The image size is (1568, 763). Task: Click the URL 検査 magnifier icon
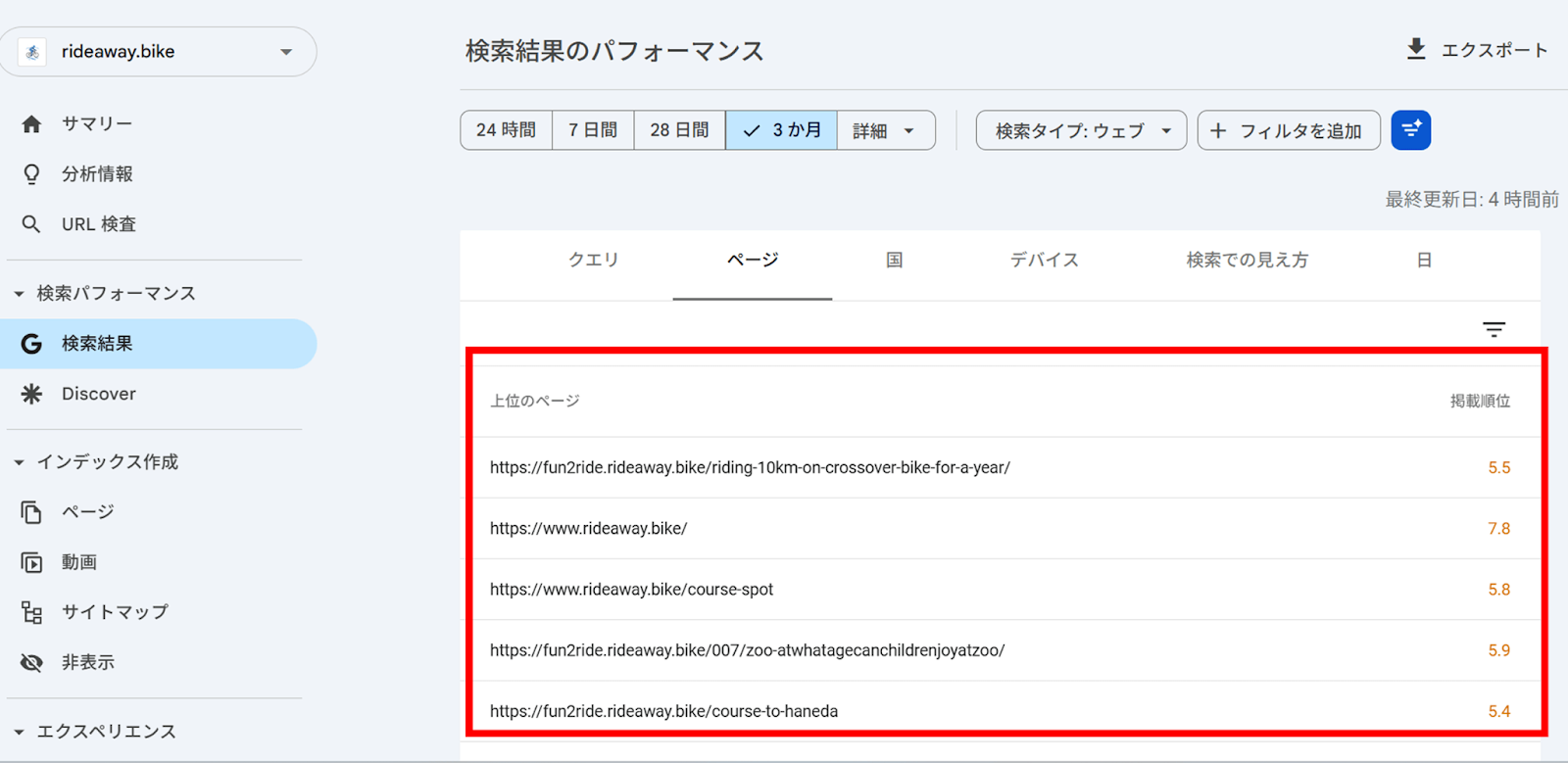click(31, 224)
